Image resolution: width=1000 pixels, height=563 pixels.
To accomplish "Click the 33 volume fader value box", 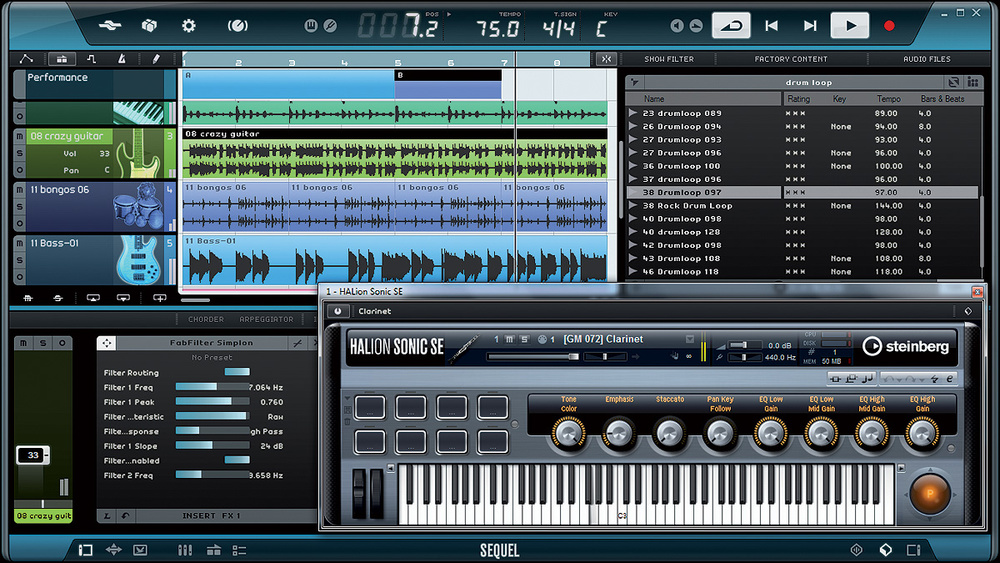I will coord(33,455).
